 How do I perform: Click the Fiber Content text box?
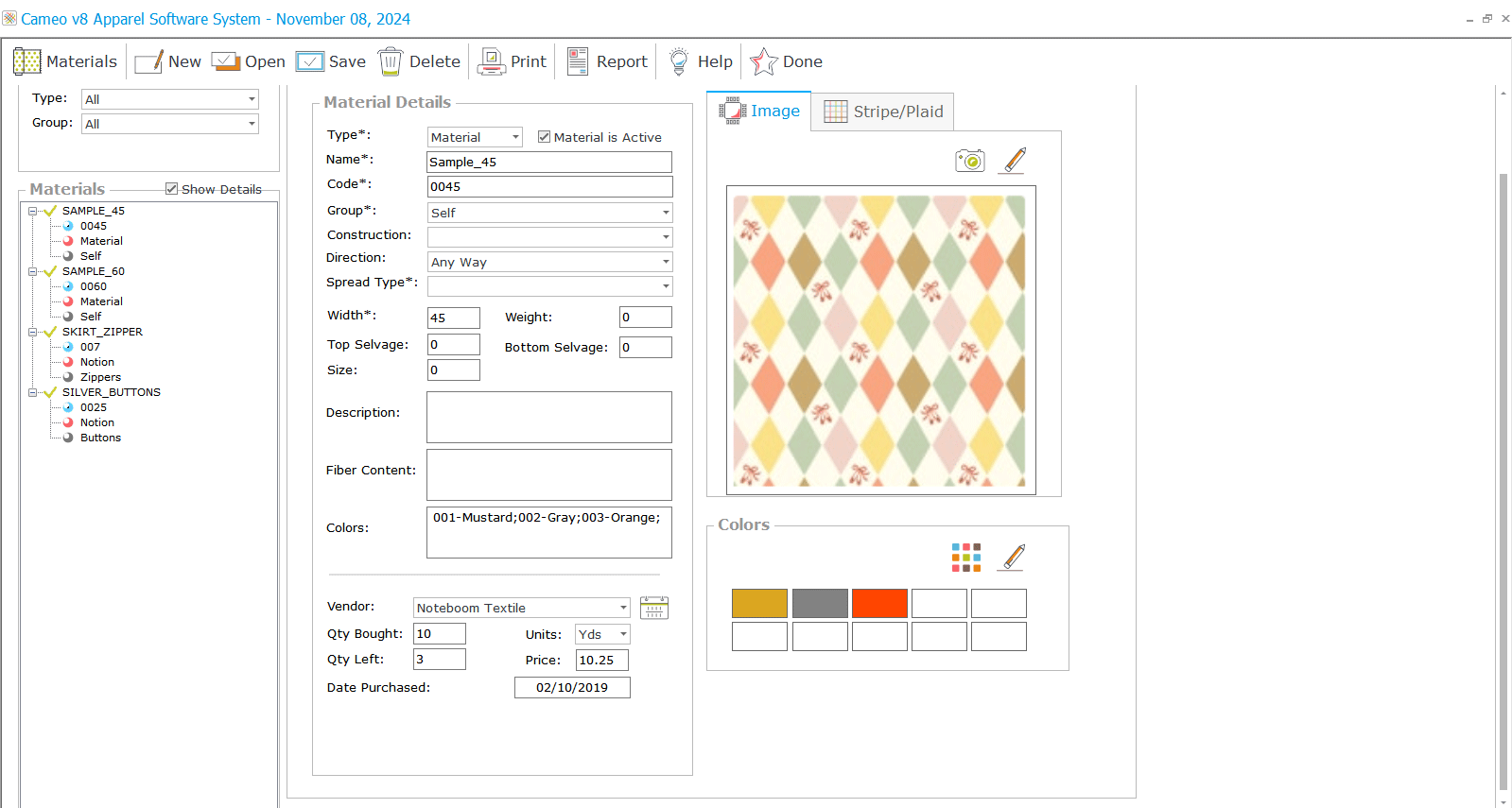click(x=549, y=474)
